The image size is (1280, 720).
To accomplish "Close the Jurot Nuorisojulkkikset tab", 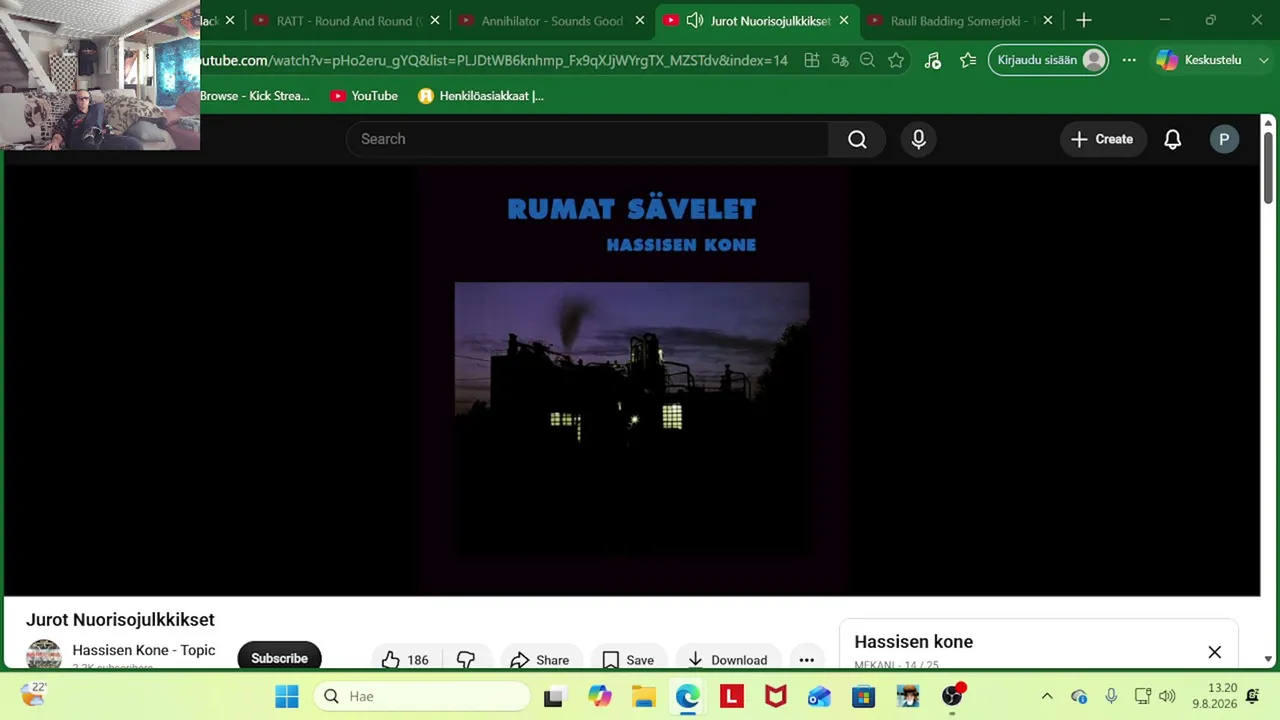I will tap(844, 20).
